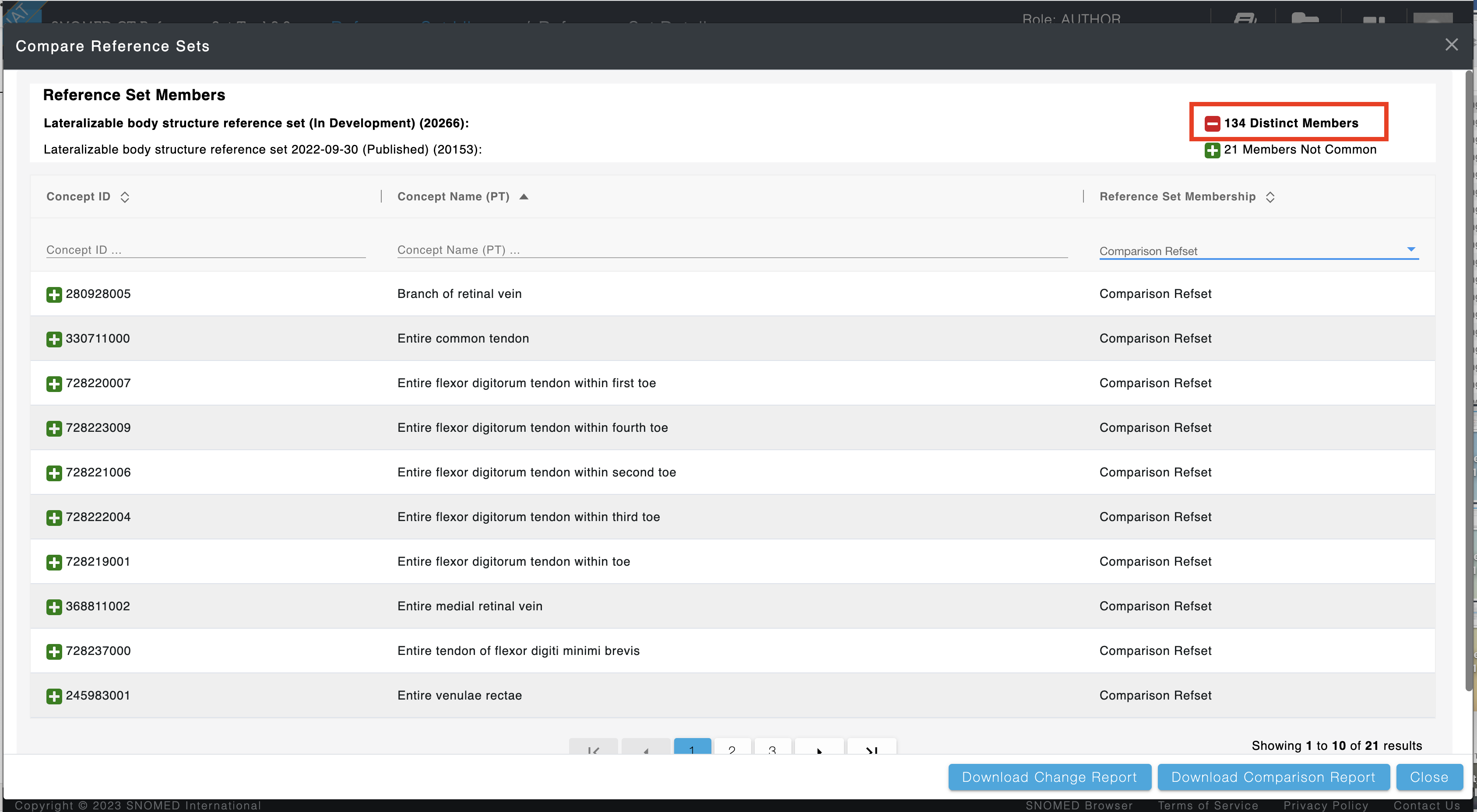1477x812 pixels.
Task: Click Download Change Report button
Action: click(1049, 777)
